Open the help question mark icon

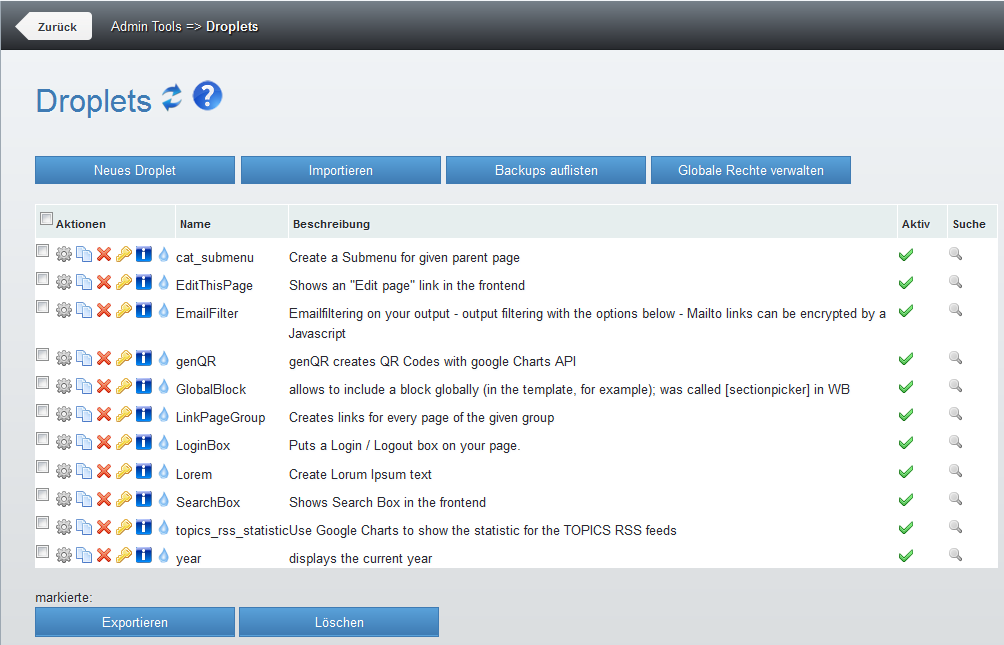207,97
